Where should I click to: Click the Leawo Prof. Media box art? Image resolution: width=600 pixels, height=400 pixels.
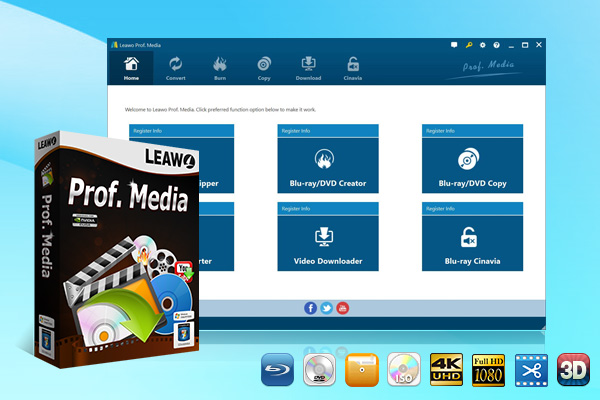pos(117,249)
